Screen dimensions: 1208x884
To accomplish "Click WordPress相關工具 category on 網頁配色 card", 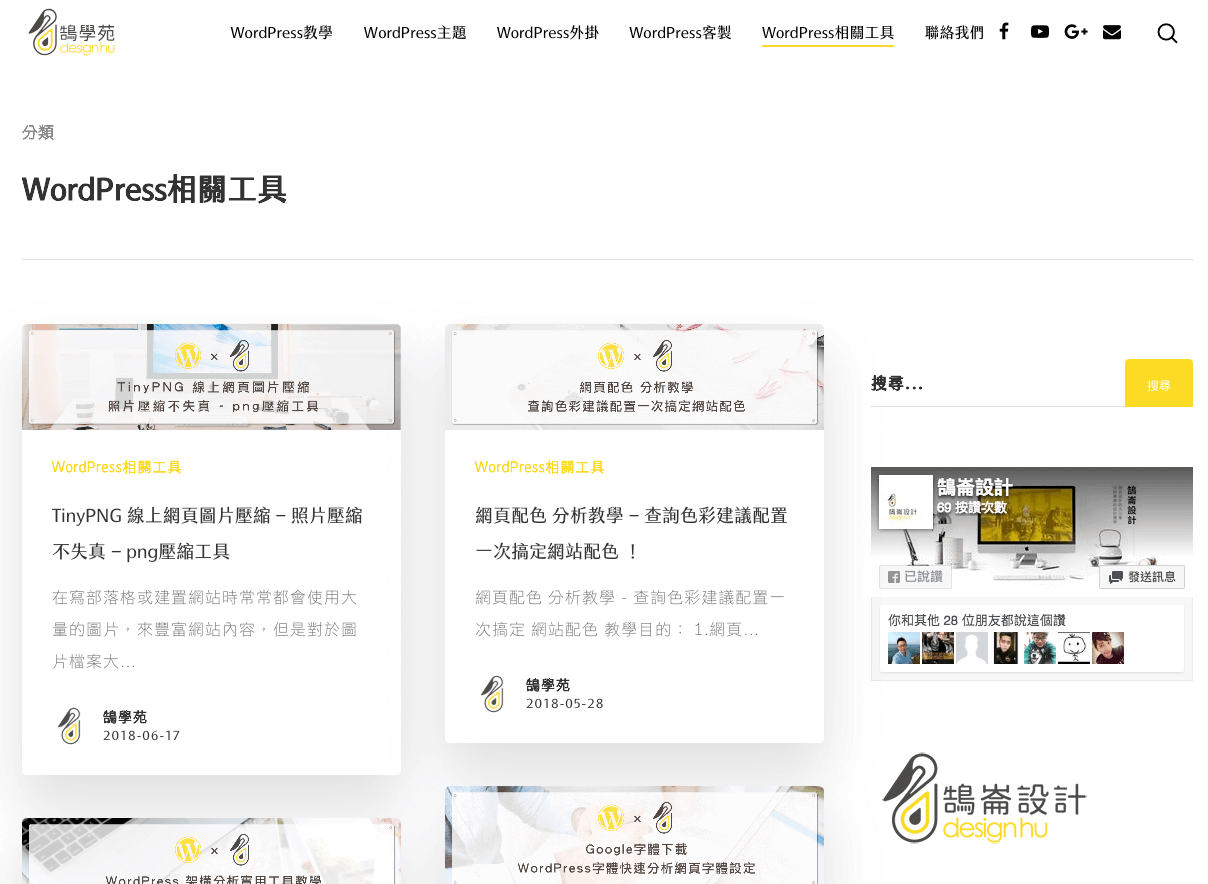I will 539,467.
